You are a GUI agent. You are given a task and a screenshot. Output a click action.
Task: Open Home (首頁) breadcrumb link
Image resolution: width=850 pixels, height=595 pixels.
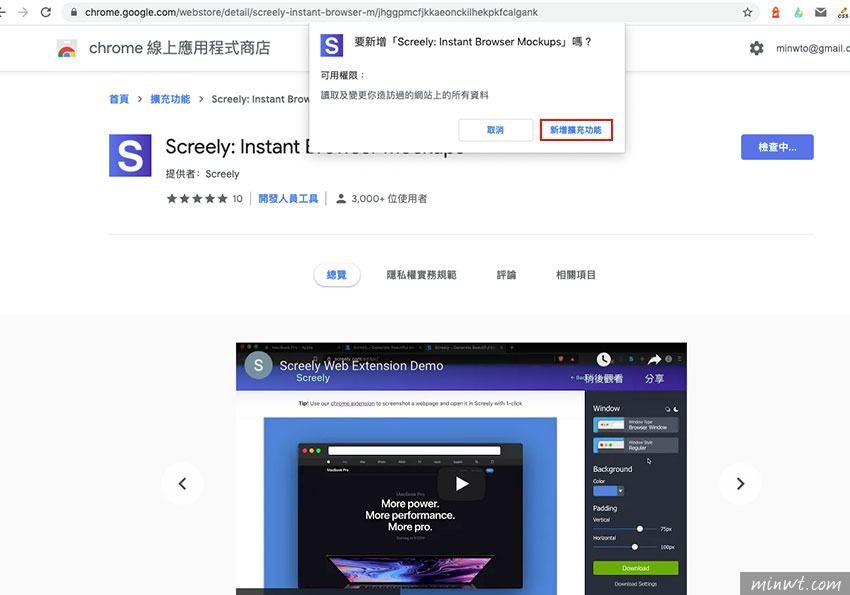click(119, 99)
